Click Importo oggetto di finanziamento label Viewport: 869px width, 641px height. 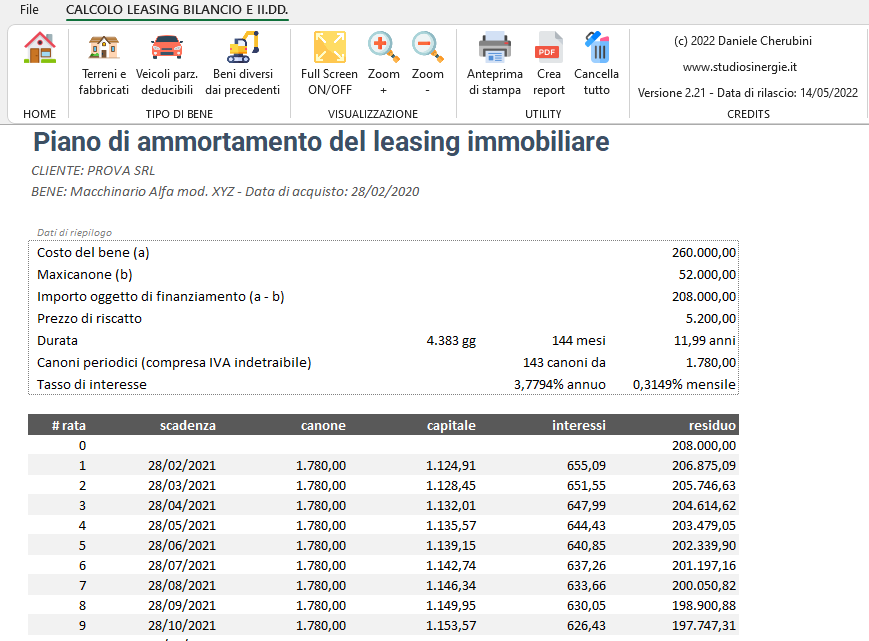pyautogui.click(x=161, y=296)
